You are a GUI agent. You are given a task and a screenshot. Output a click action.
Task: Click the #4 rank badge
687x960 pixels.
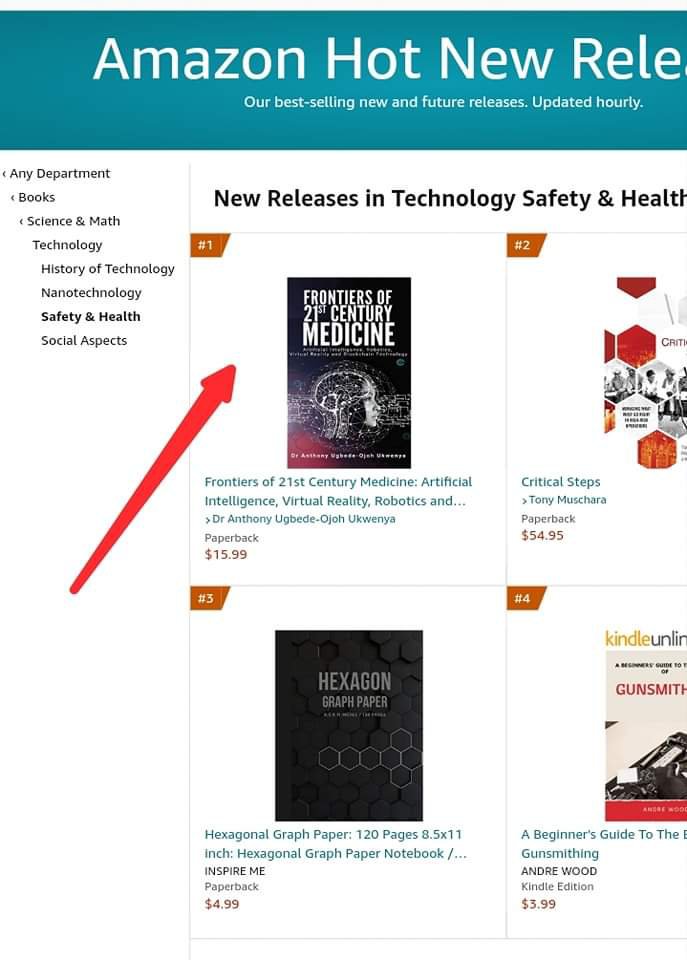[525, 598]
